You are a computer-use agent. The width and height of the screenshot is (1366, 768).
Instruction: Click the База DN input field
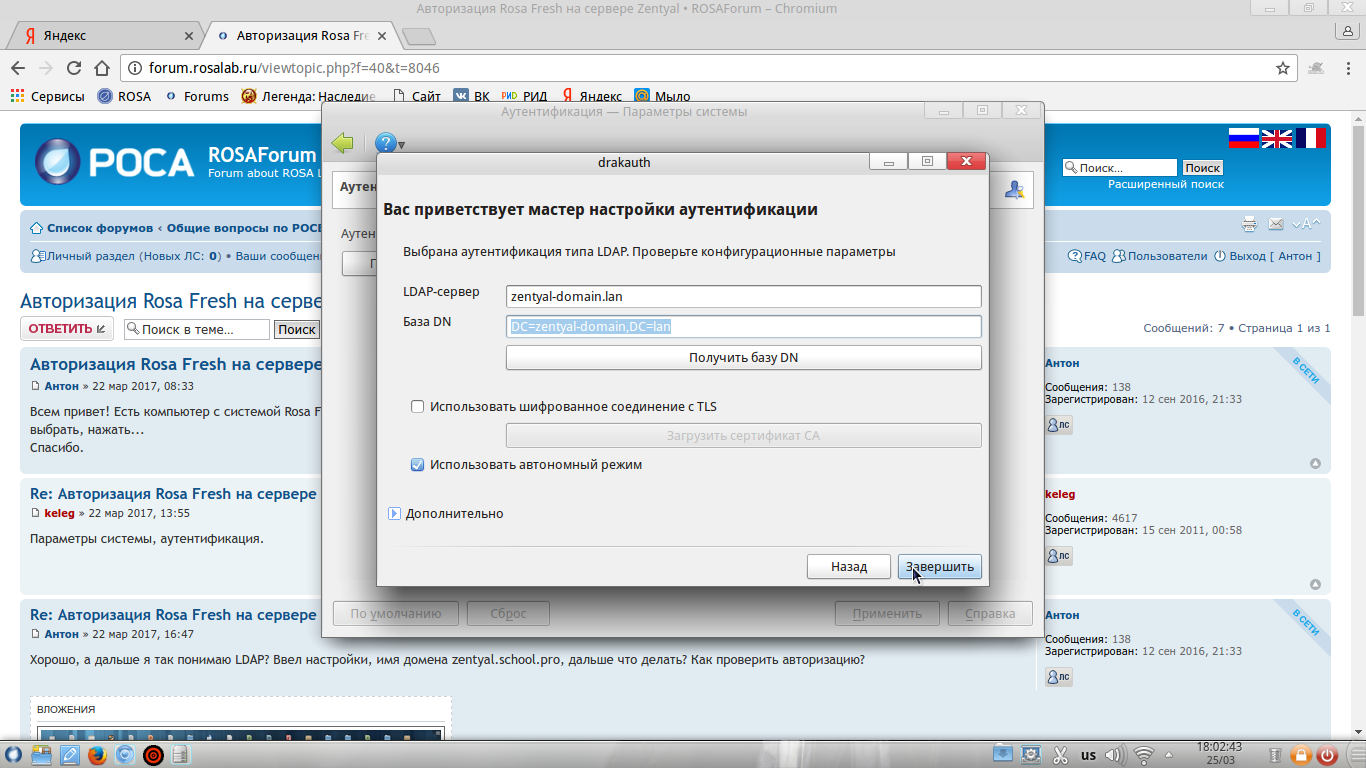[743, 327]
